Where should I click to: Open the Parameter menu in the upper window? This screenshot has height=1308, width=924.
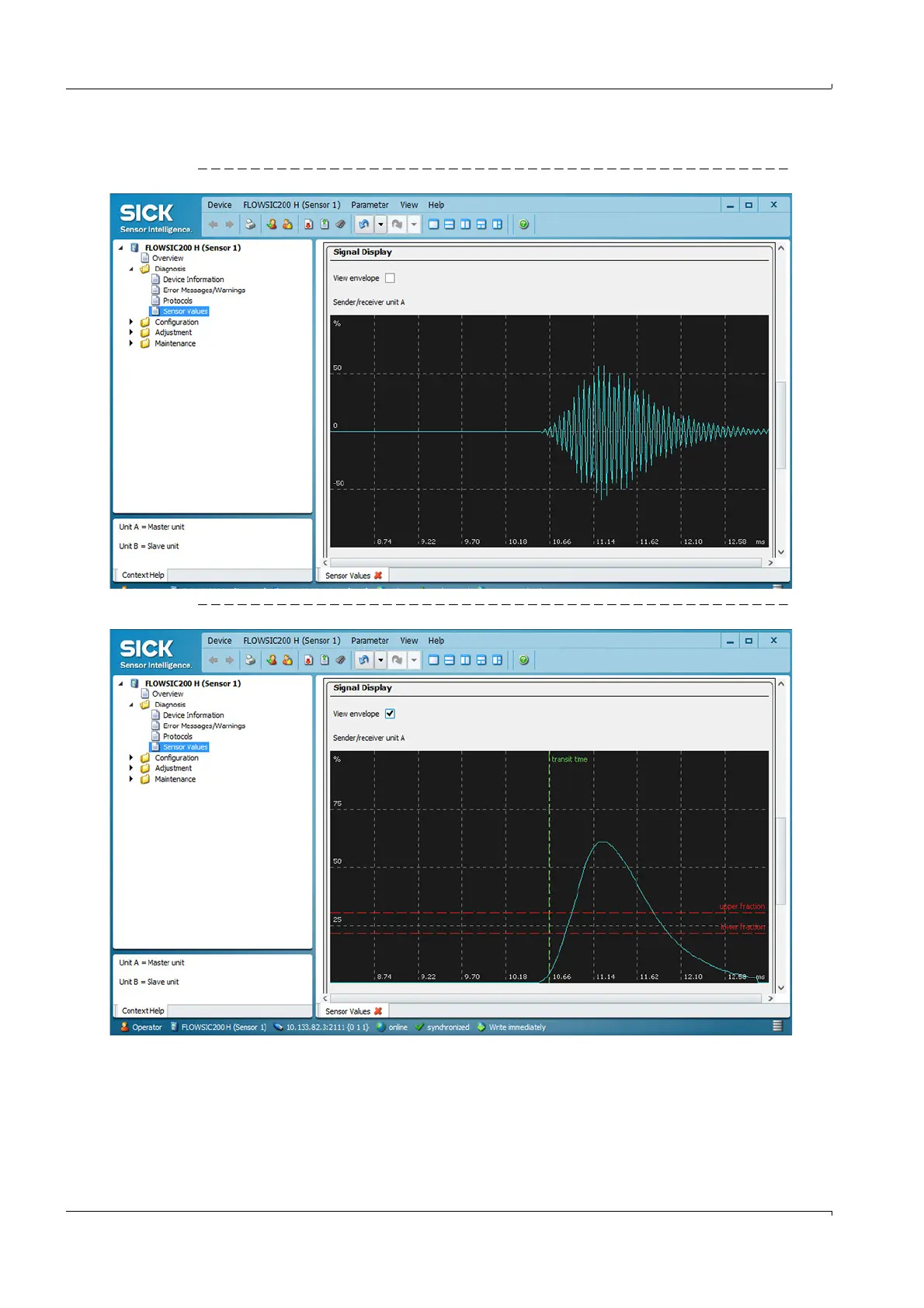(x=370, y=205)
